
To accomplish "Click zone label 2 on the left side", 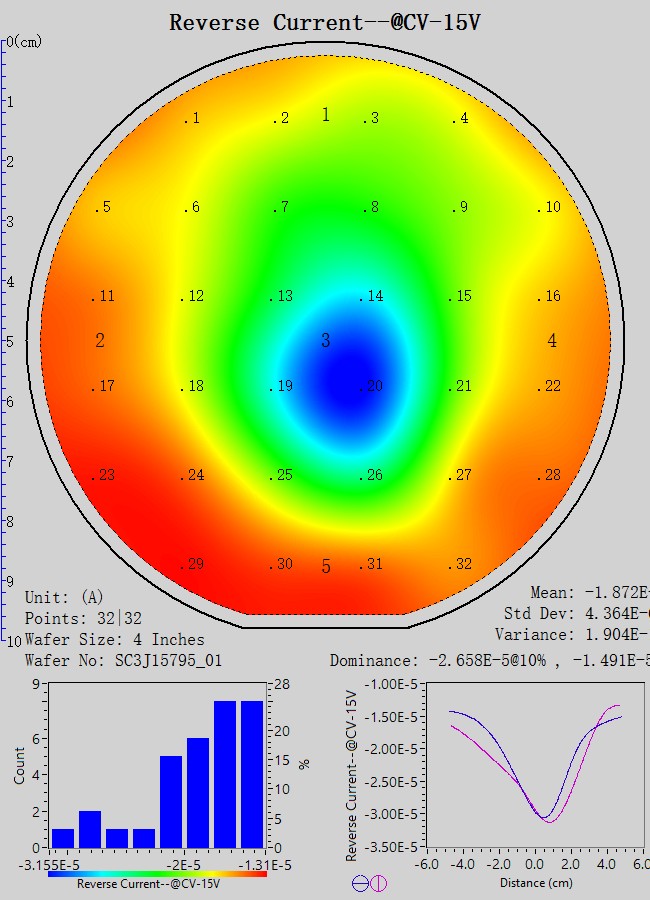I will (100, 341).
